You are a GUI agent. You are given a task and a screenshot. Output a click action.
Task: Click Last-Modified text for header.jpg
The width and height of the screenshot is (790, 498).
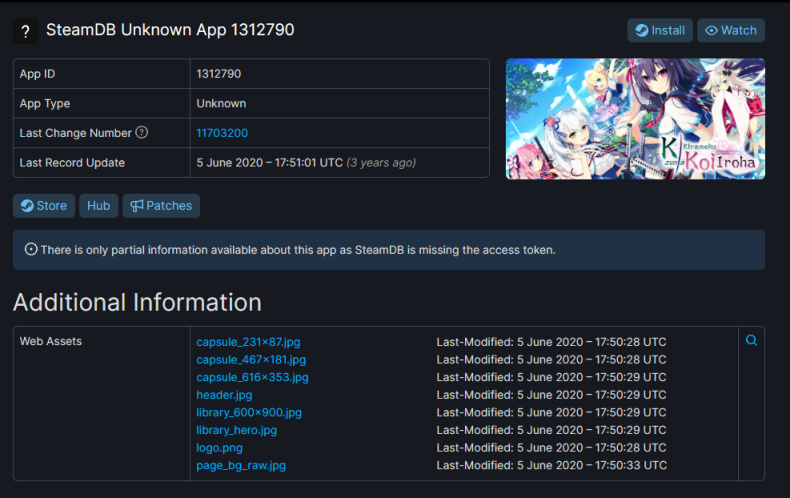pos(551,395)
